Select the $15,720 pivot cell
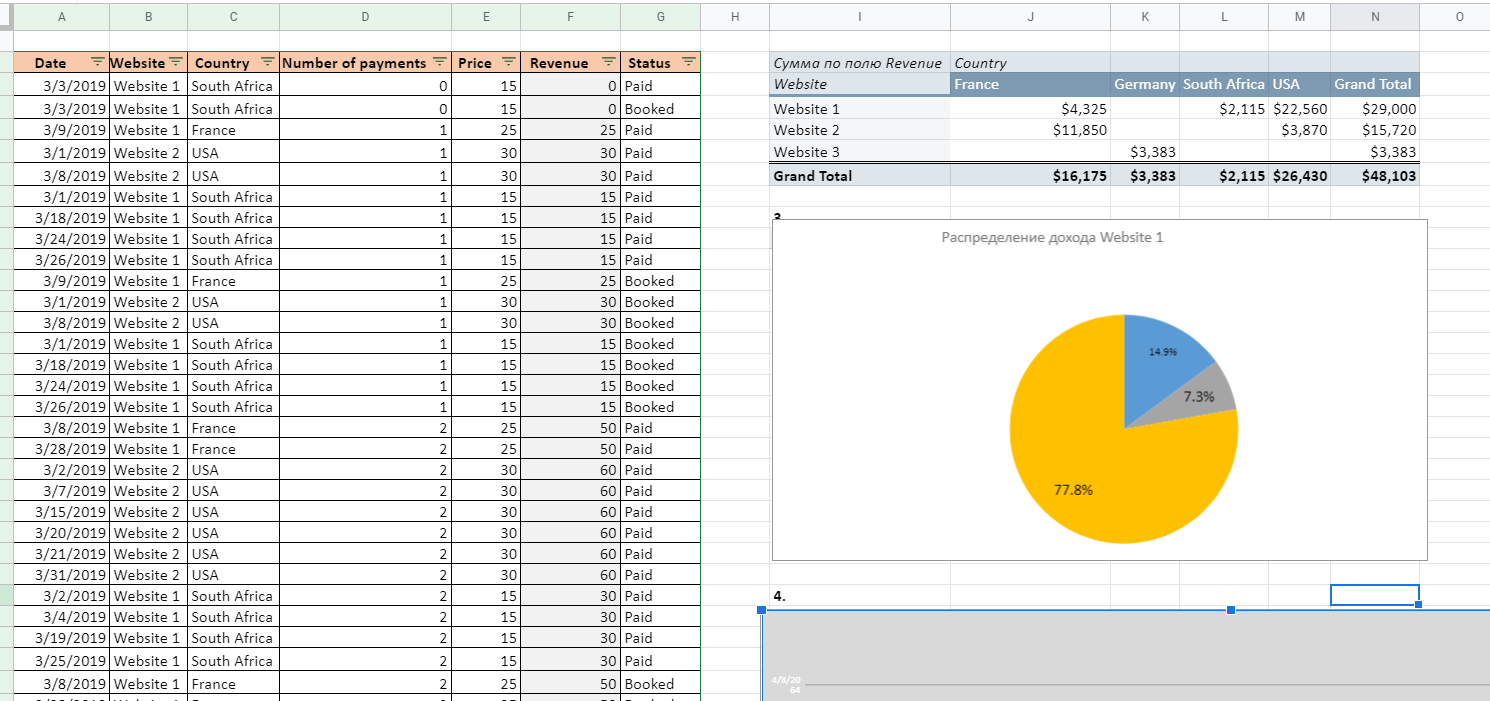The width and height of the screenshot is (1490, 701). (x=1375, y=130)
